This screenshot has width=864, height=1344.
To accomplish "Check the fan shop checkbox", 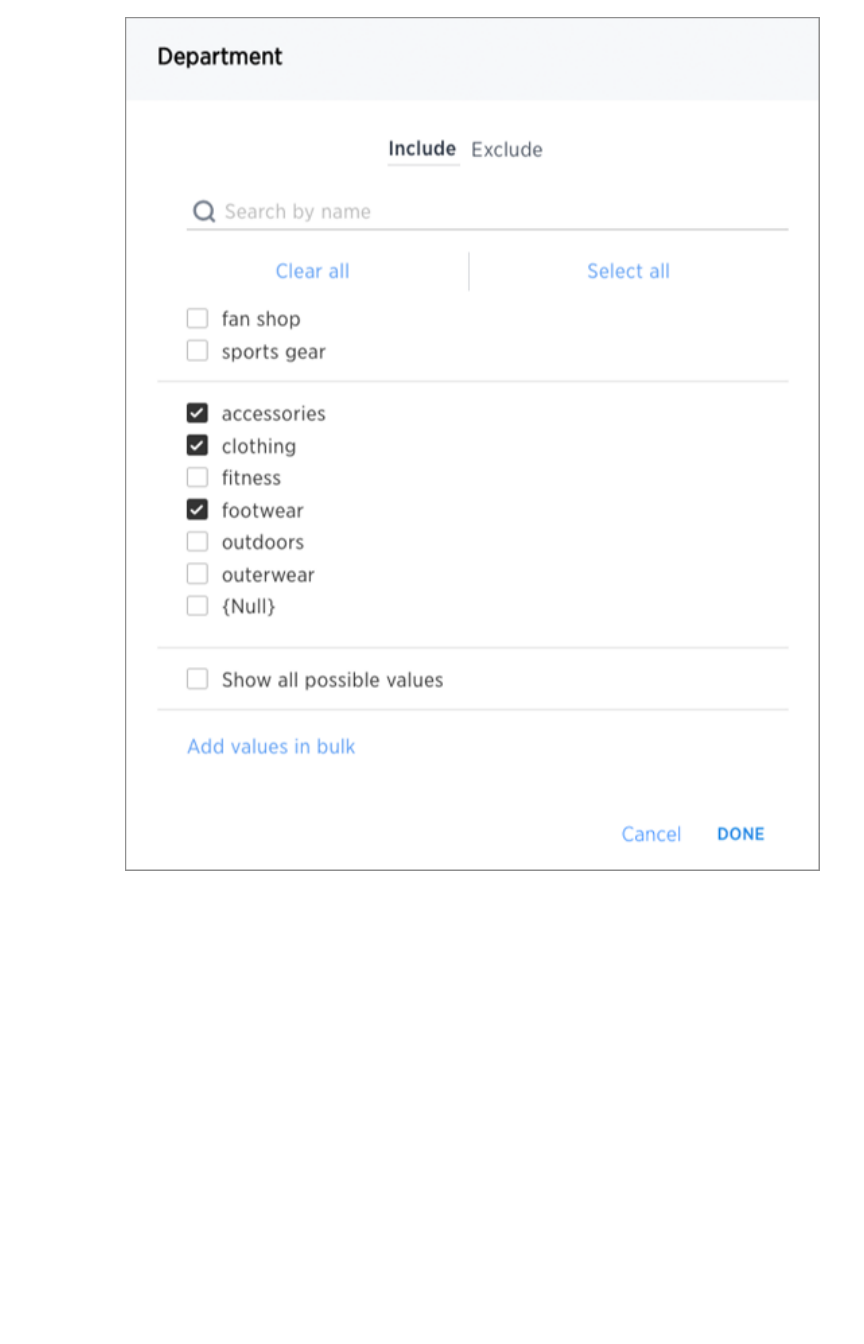I will click(198, 319).
